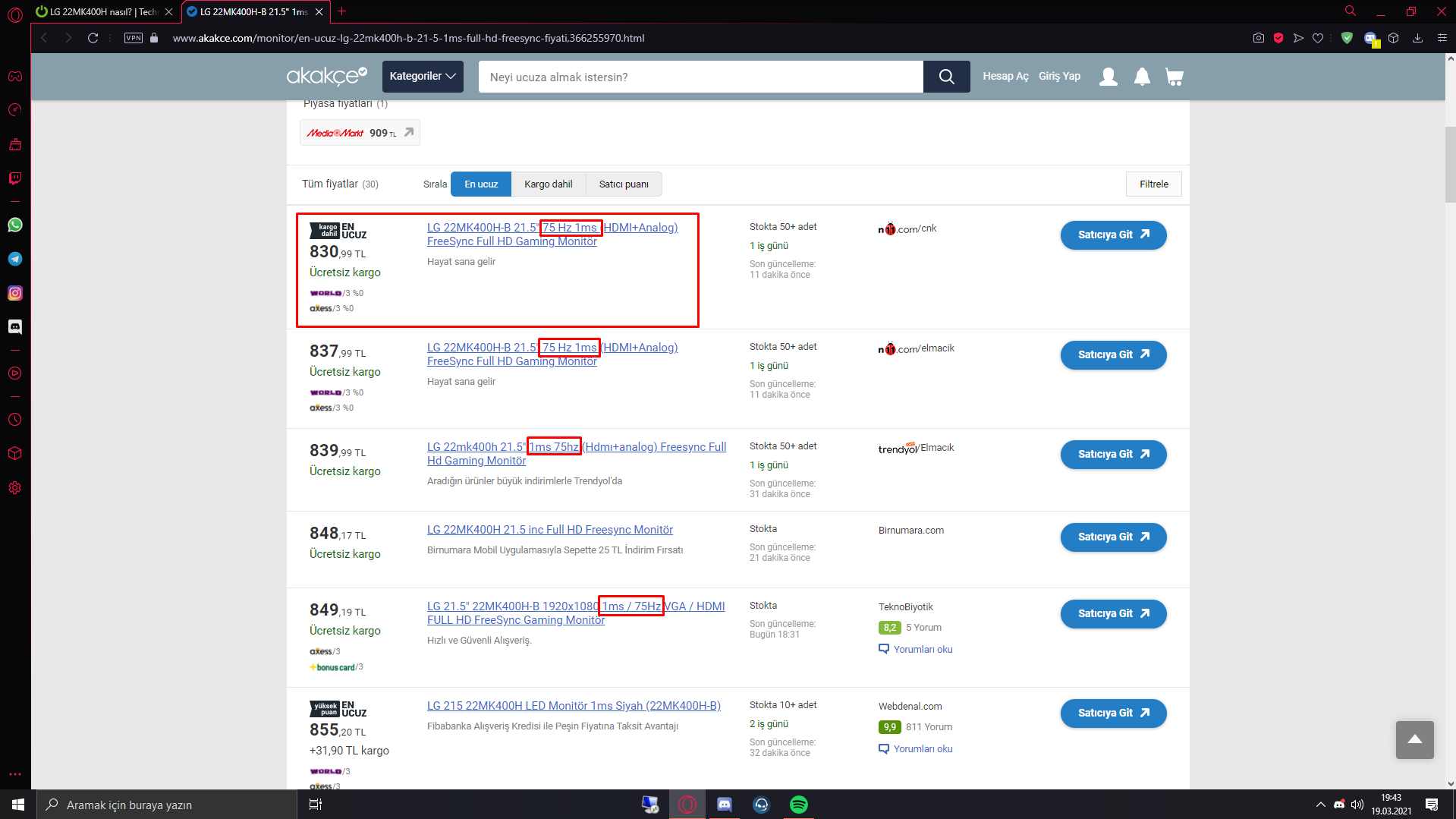Reload the current page
This screenshot has height=819, width=1456.
93,38
